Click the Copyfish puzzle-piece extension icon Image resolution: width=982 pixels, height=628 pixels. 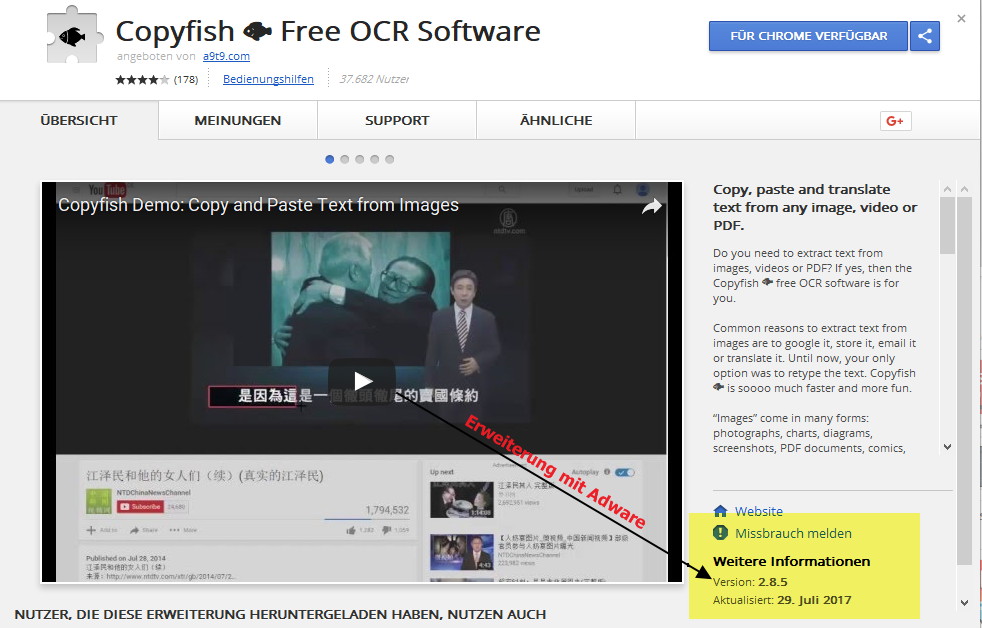point(75,36)
